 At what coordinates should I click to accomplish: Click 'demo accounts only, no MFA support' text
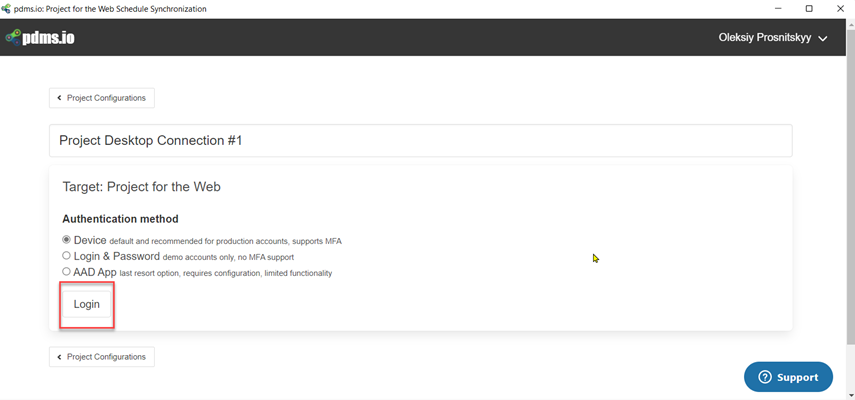pyautogui.click(x=228, y=257)
